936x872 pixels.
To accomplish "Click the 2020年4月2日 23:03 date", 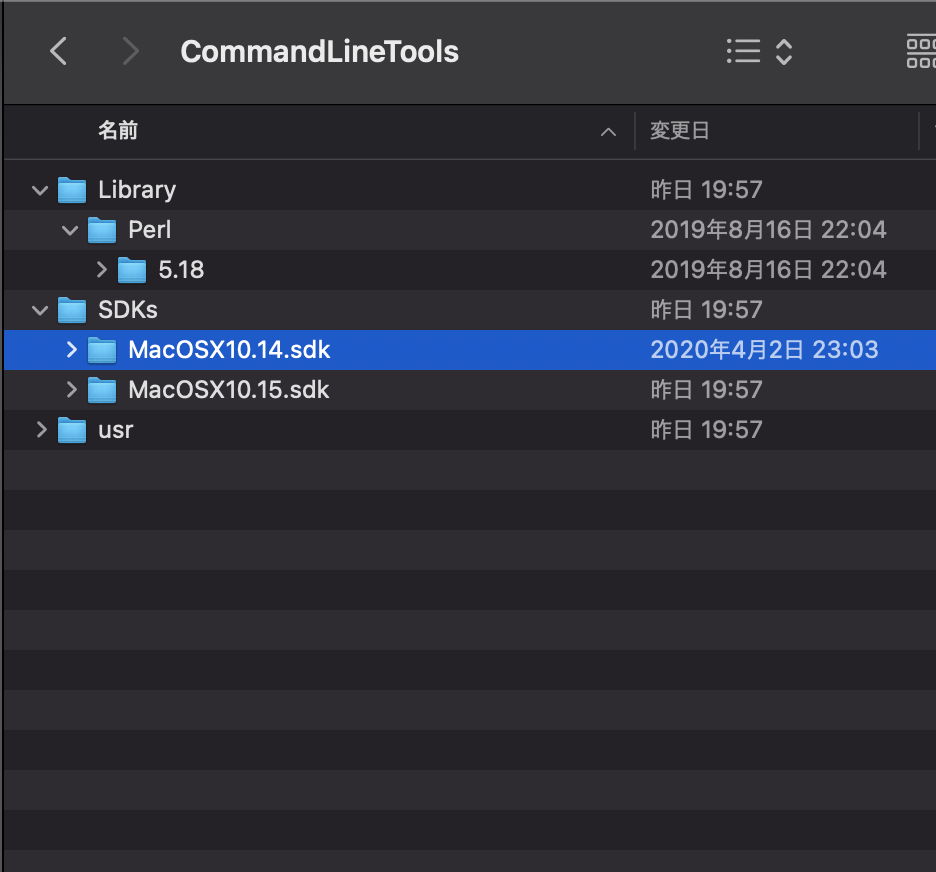I will click(764, 350).
